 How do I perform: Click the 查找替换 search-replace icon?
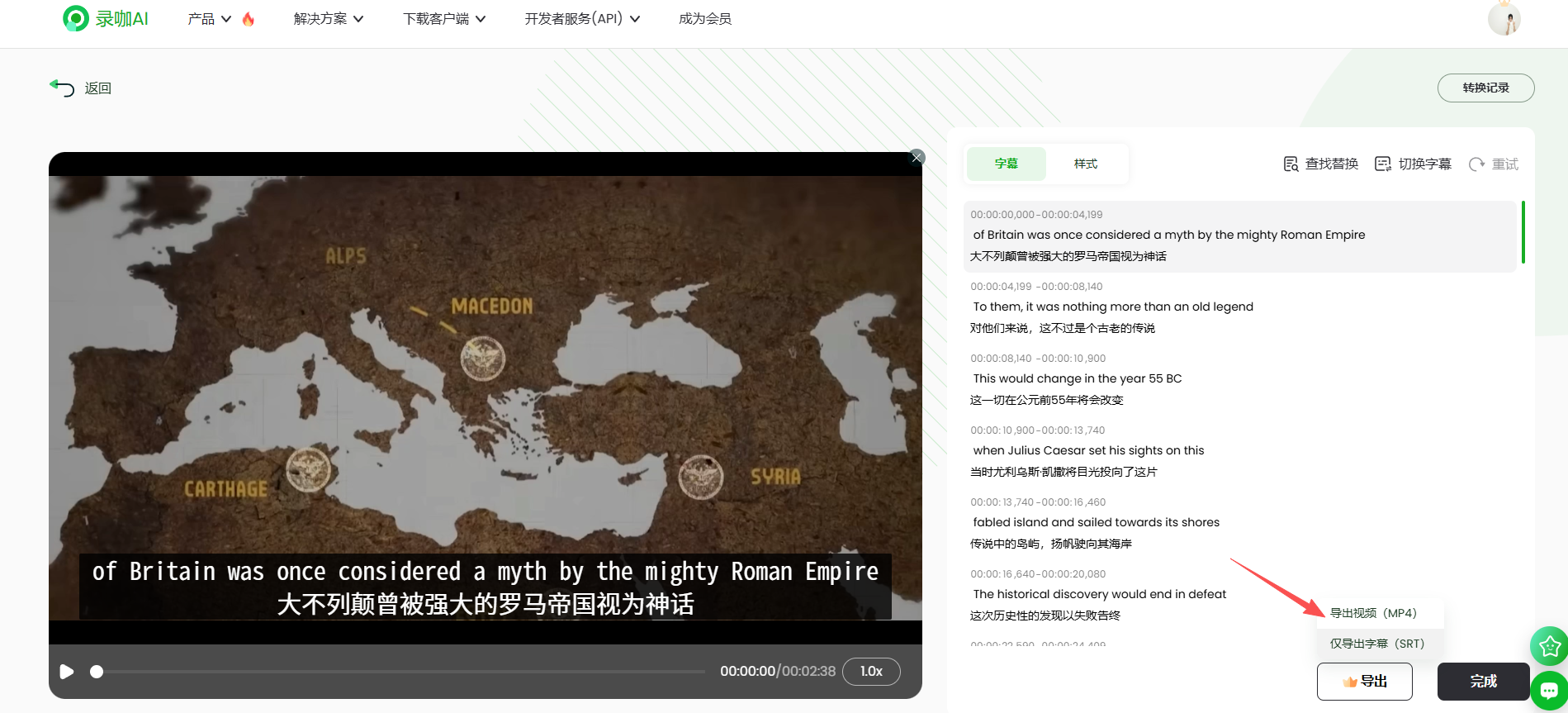tap(1291, 164)
